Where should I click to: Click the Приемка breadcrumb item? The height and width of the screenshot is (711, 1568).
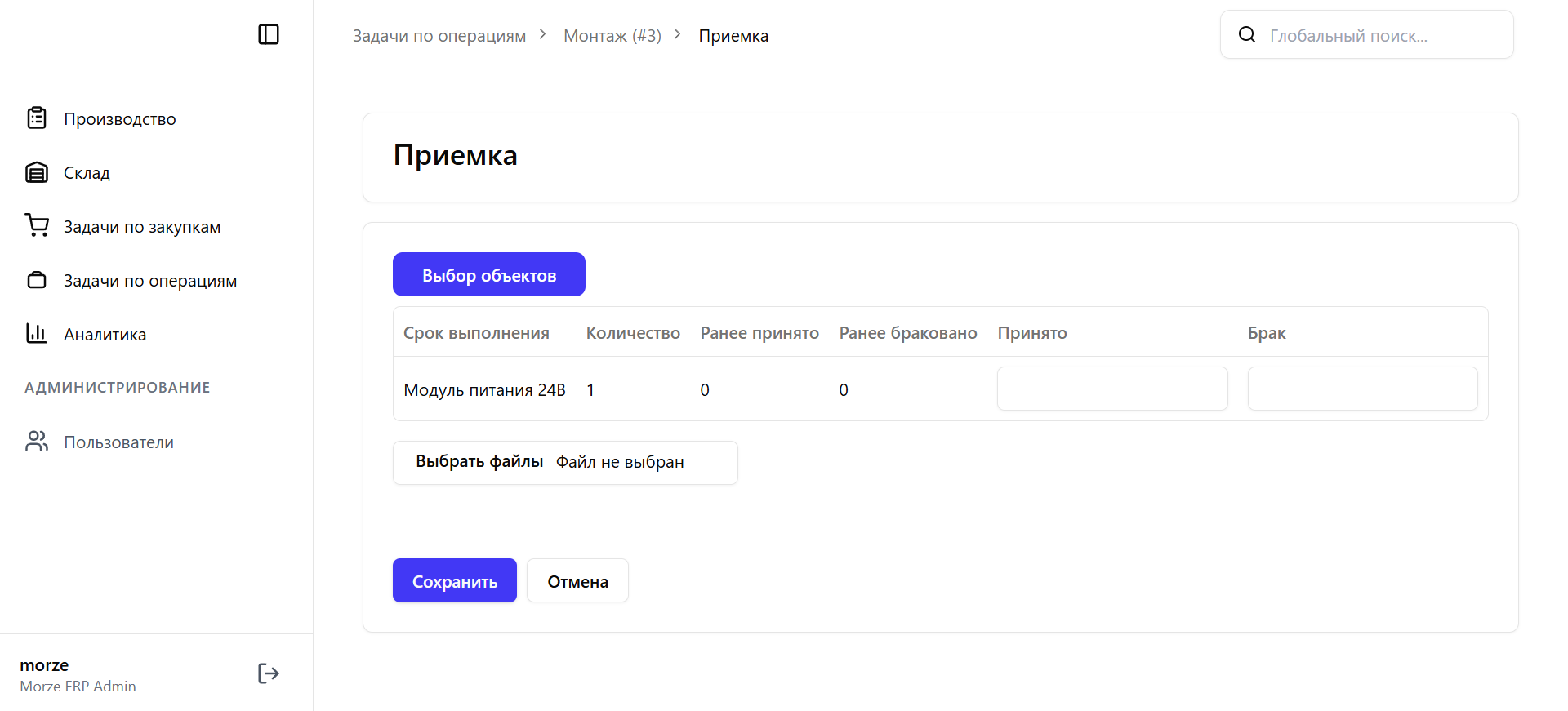click(733, 36)
